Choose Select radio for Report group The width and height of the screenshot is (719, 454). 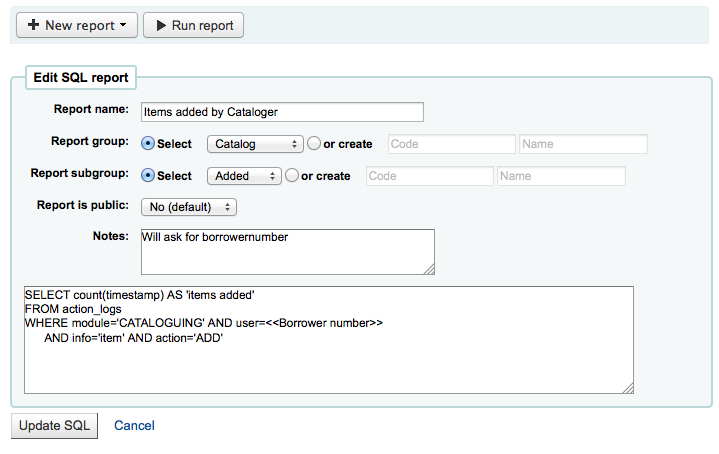click(149, 144)
